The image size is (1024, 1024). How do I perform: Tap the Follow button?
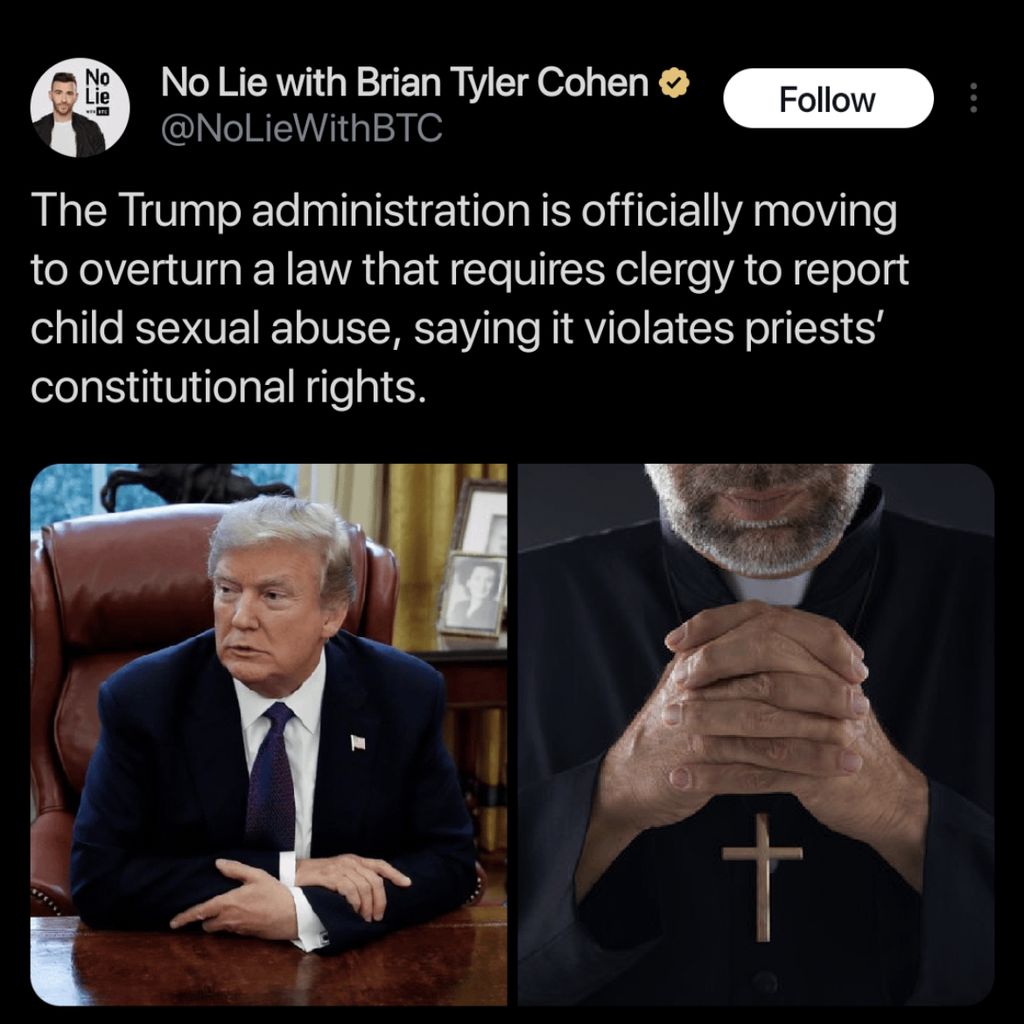[x=828, y=99]
